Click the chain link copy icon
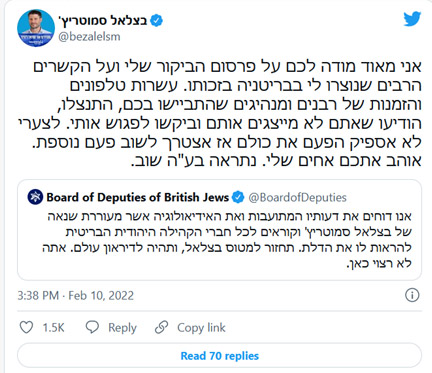 (x=161, y=327)
